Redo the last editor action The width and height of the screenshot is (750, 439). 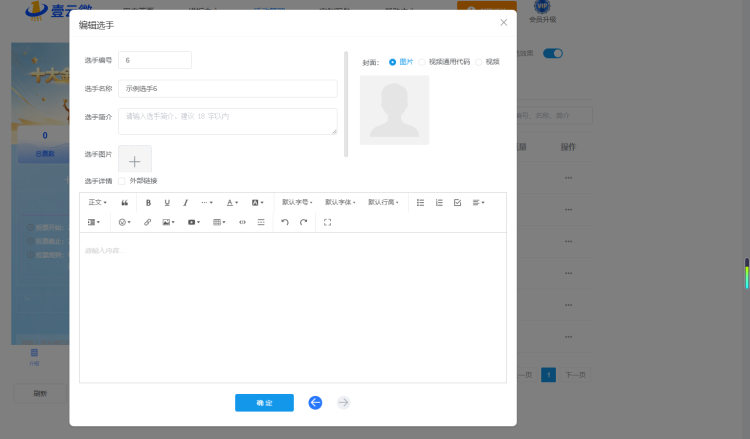(x=303, y=222)
